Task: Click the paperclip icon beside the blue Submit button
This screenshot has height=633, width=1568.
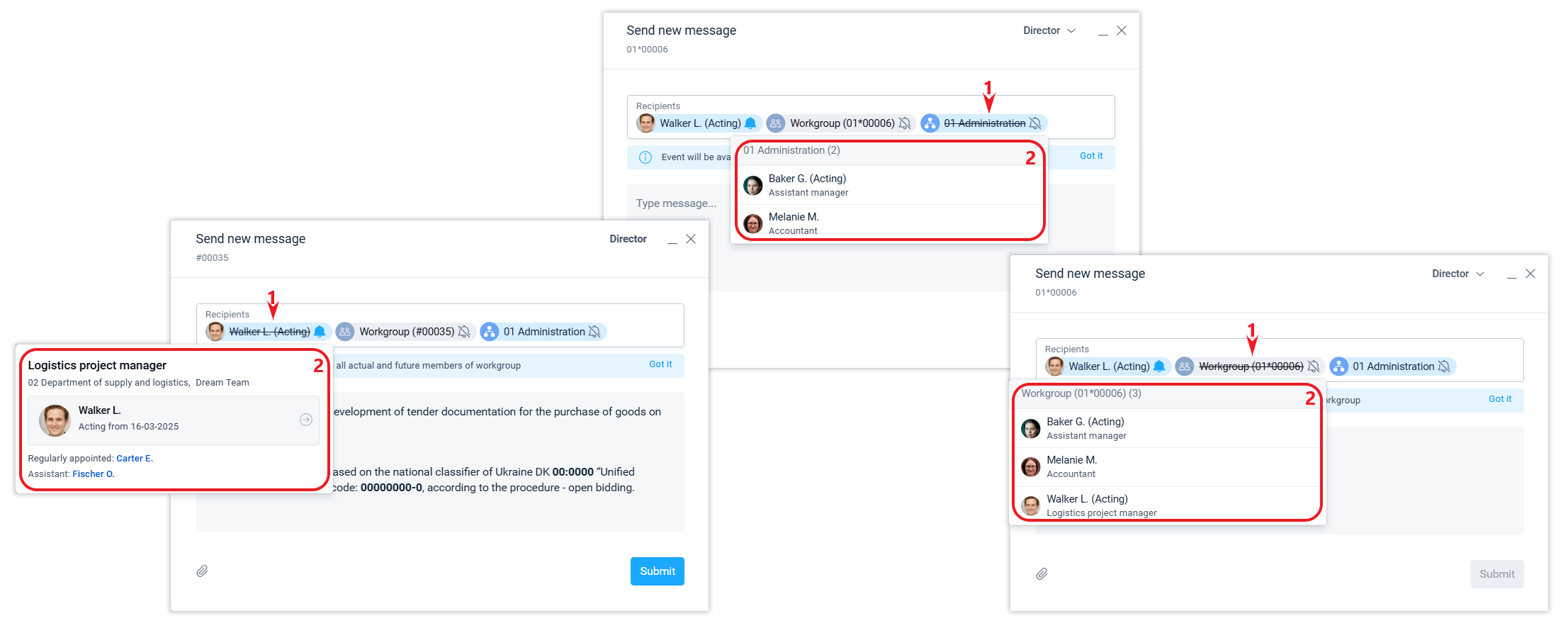Action: coord(202,571)
